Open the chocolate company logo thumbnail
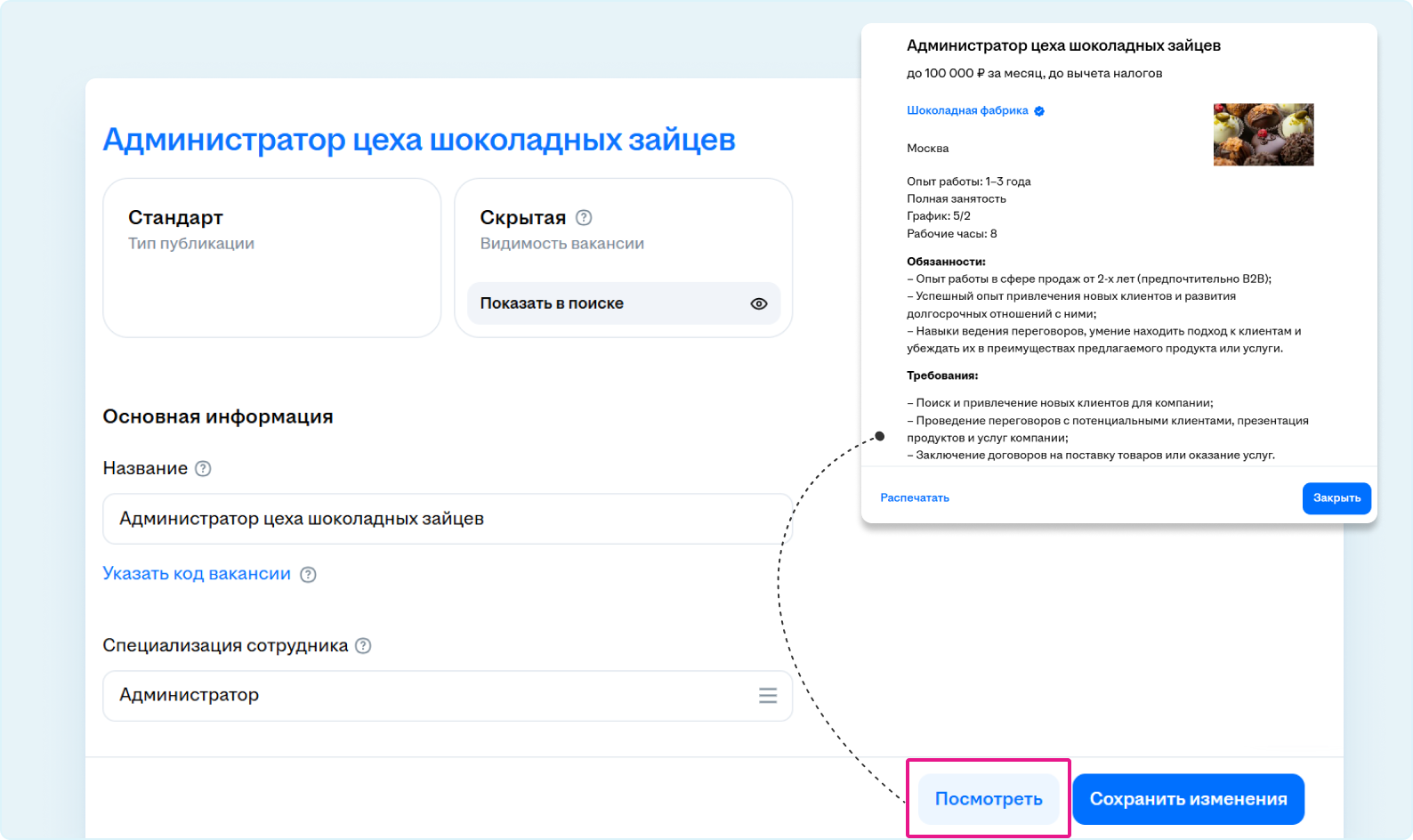This screenshot has height=840, width=1413. [x=1263, y=135]
